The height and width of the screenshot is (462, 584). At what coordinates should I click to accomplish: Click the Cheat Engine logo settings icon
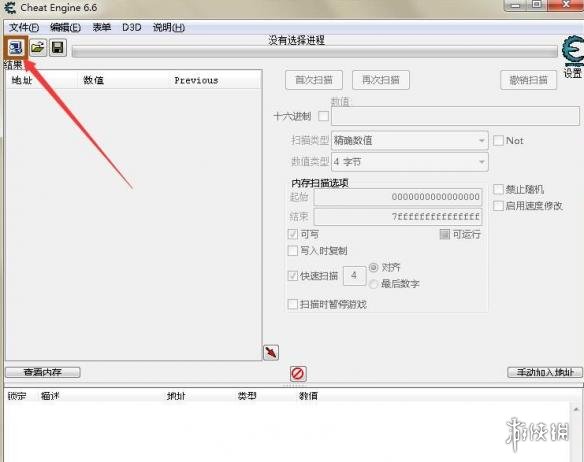click(x=573, y=51)
